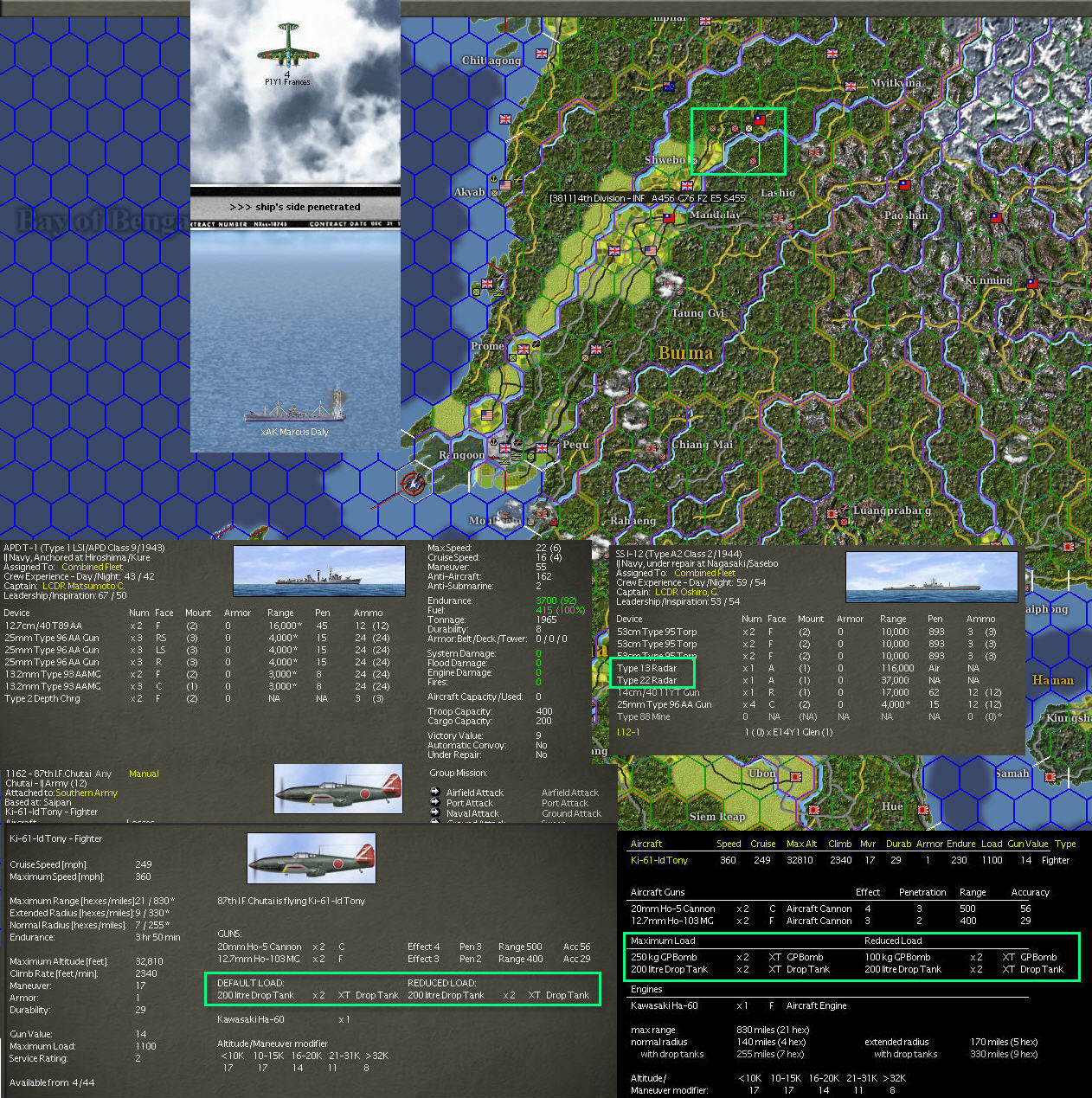Click the xAK Marcus Daly ship sprite
1092x1098 pixels.
coord(295,405)
